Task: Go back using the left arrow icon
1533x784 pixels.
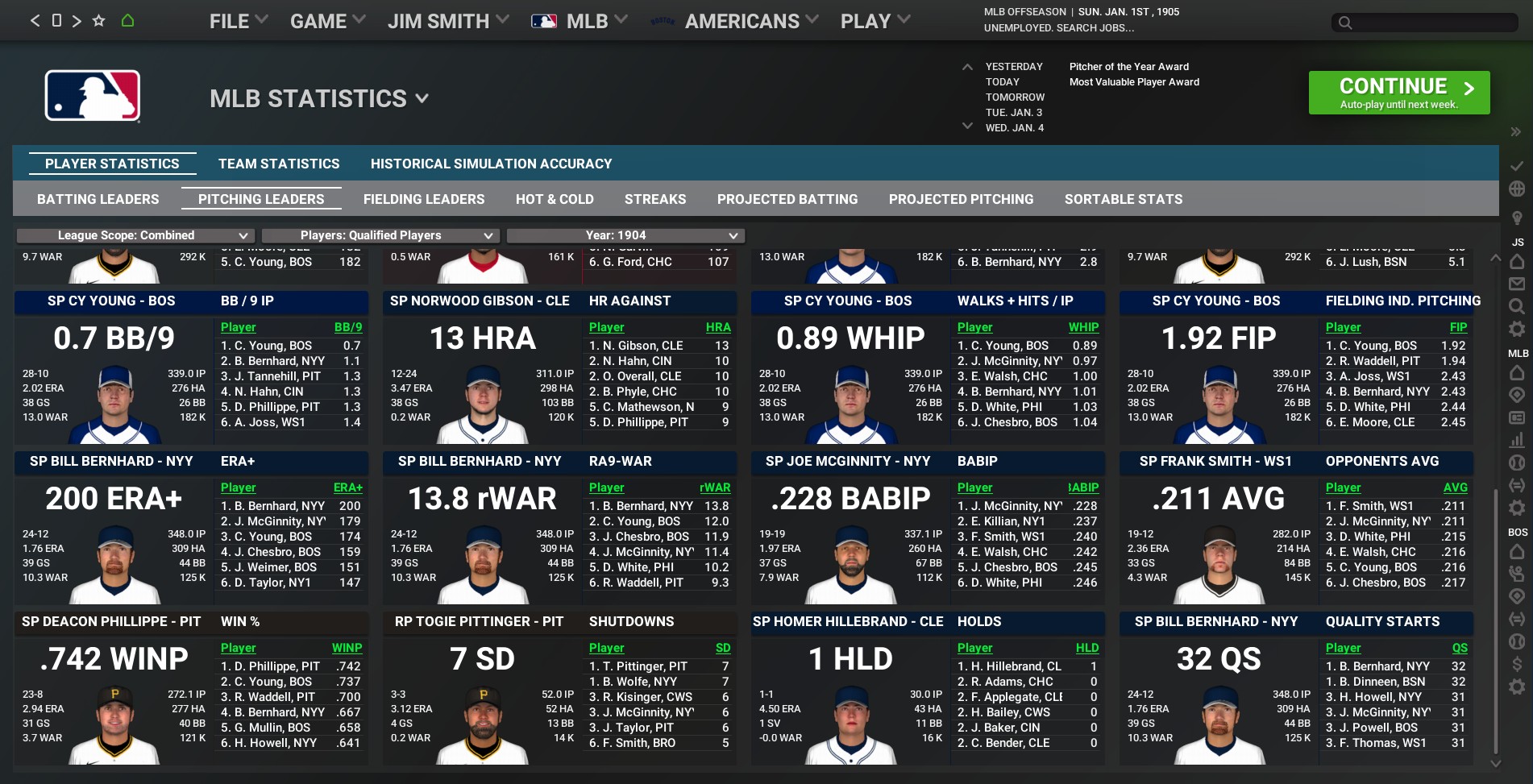Action: [35, 21]
